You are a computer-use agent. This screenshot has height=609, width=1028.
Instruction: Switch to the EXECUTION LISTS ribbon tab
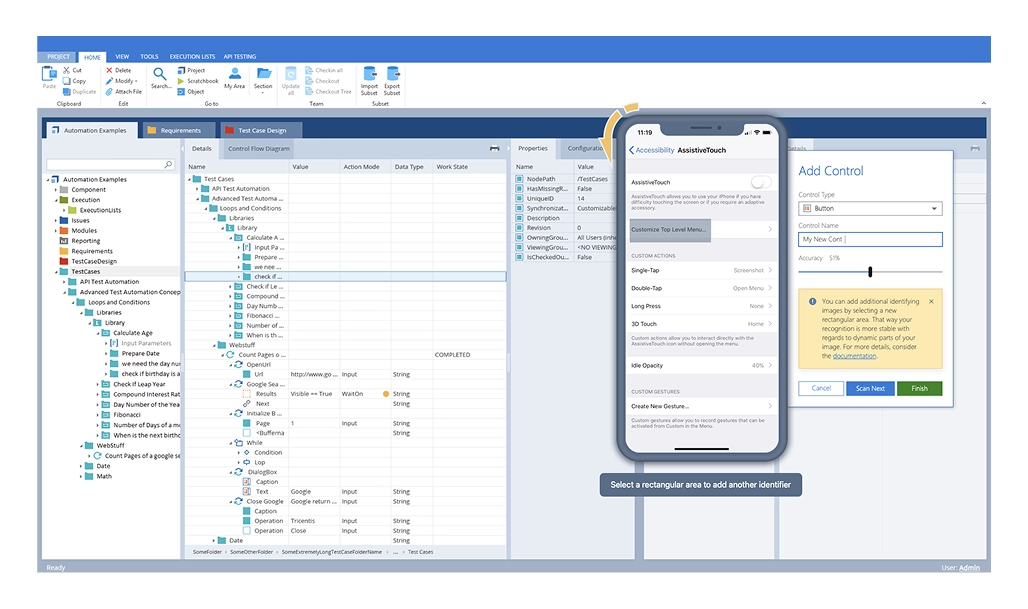pos(191,57)
